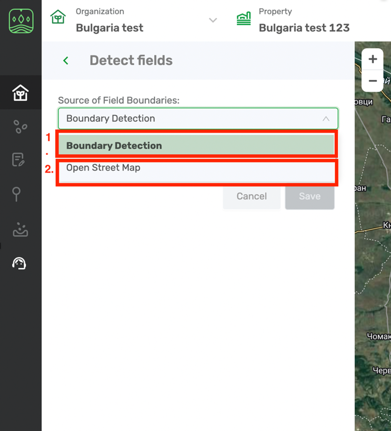Screen dimensions: 391x431
Task: Click the Organization house icon
Action: tap(58, 17)
